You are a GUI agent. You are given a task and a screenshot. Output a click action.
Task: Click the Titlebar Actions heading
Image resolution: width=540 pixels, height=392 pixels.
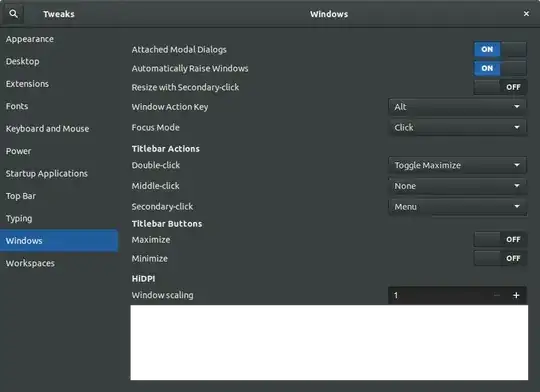pyautogui.click(x=166, y=149)
